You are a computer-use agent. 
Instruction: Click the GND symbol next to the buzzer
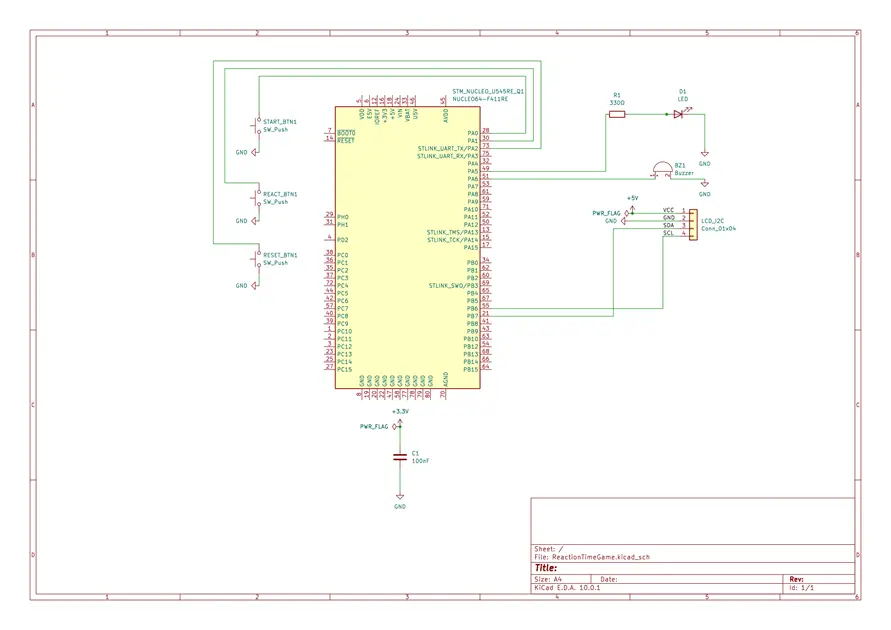coord(705,184)
